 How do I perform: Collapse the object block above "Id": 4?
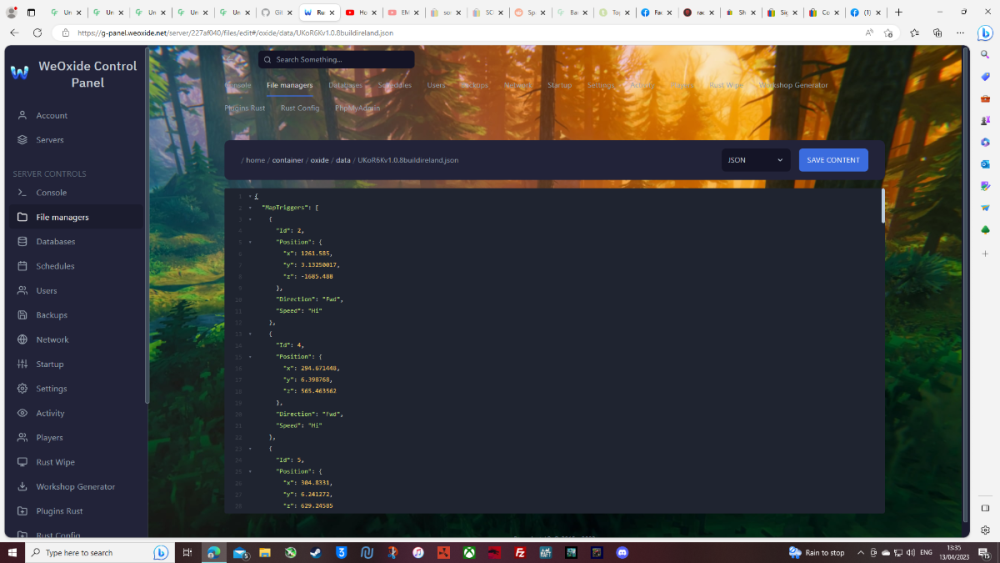(250, 334)
